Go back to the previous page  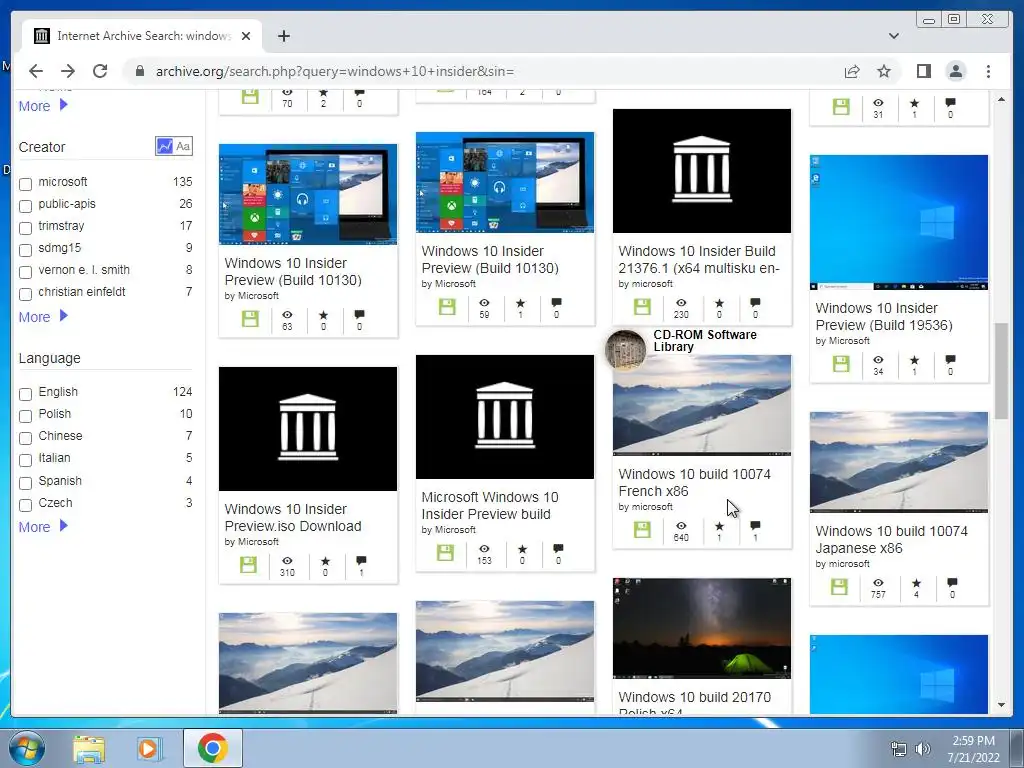click(x=36, y=71)
